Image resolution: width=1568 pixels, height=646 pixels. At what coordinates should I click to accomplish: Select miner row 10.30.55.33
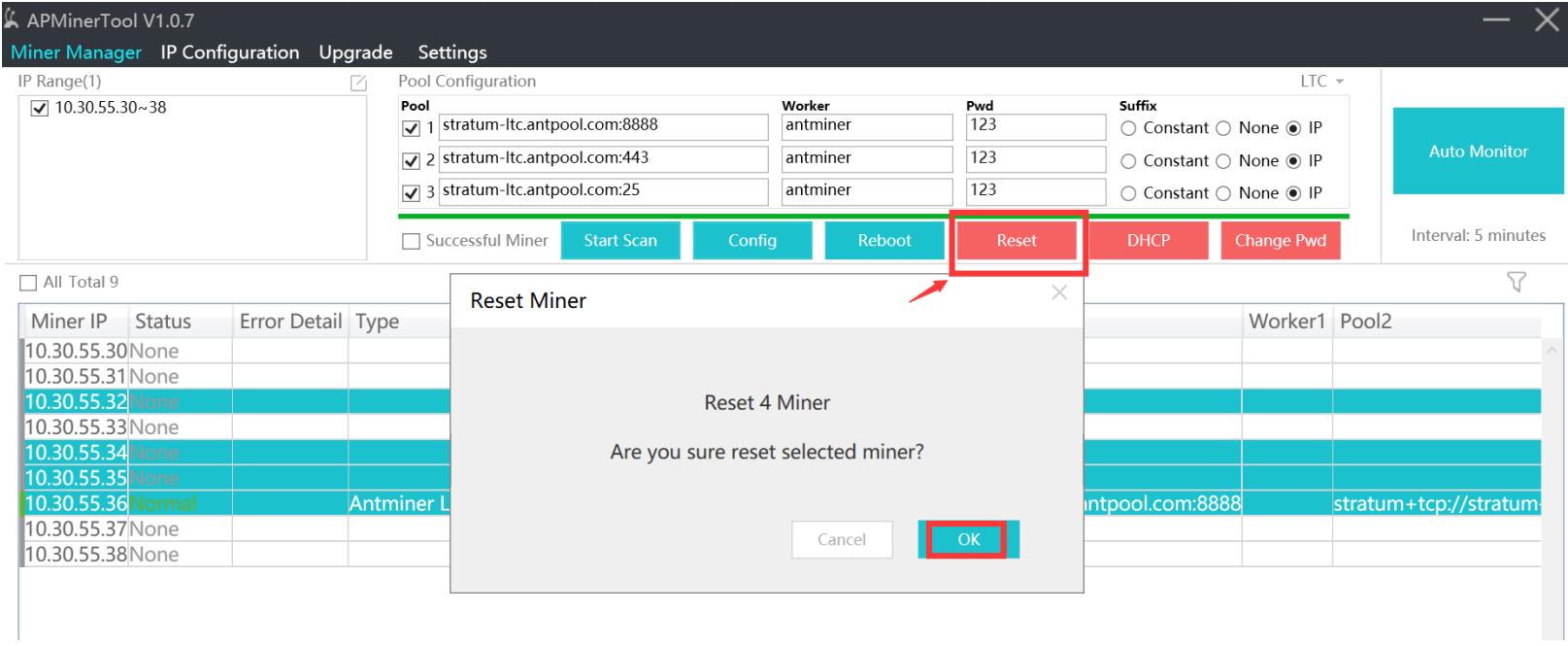pyautogui.click(x=781, y=427)
